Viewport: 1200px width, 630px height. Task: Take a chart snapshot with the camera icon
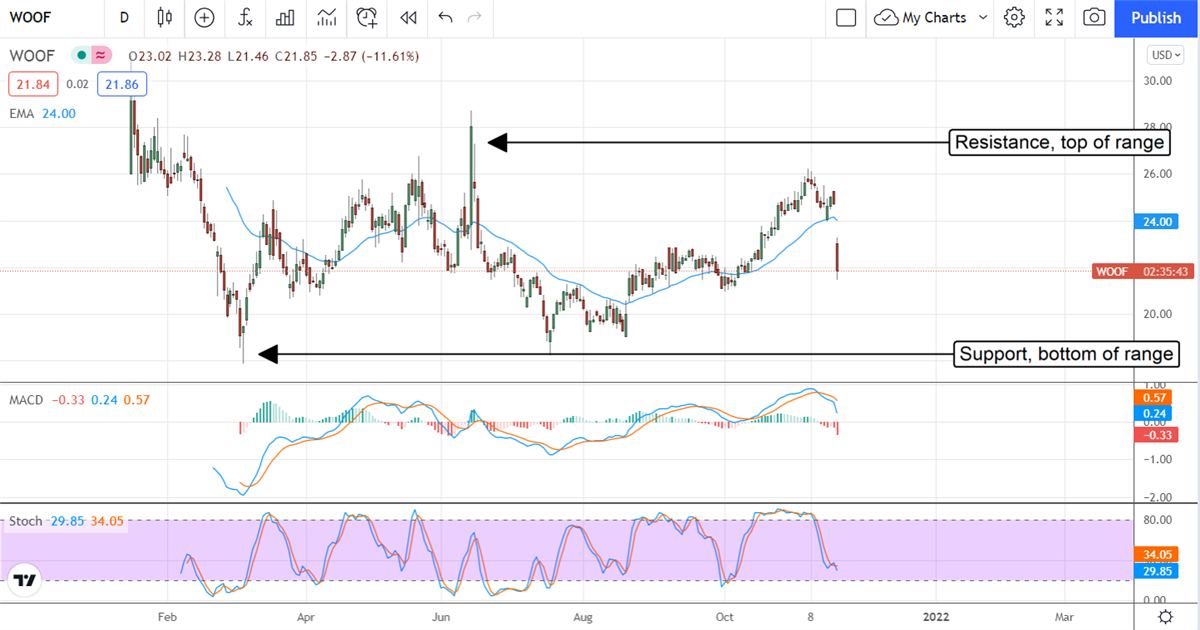1095,17
